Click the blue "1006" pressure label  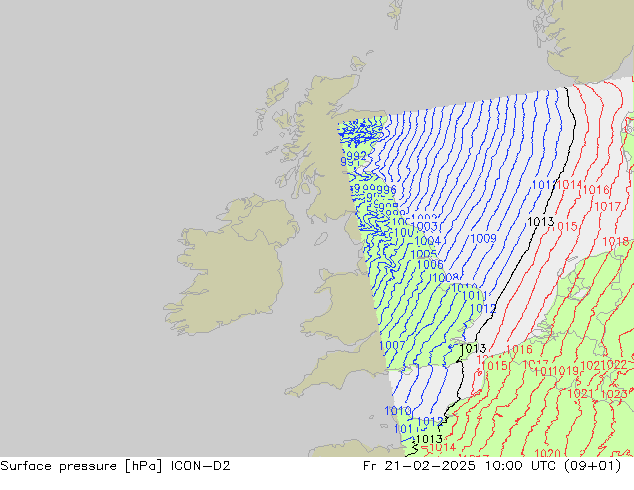point(430,264)
